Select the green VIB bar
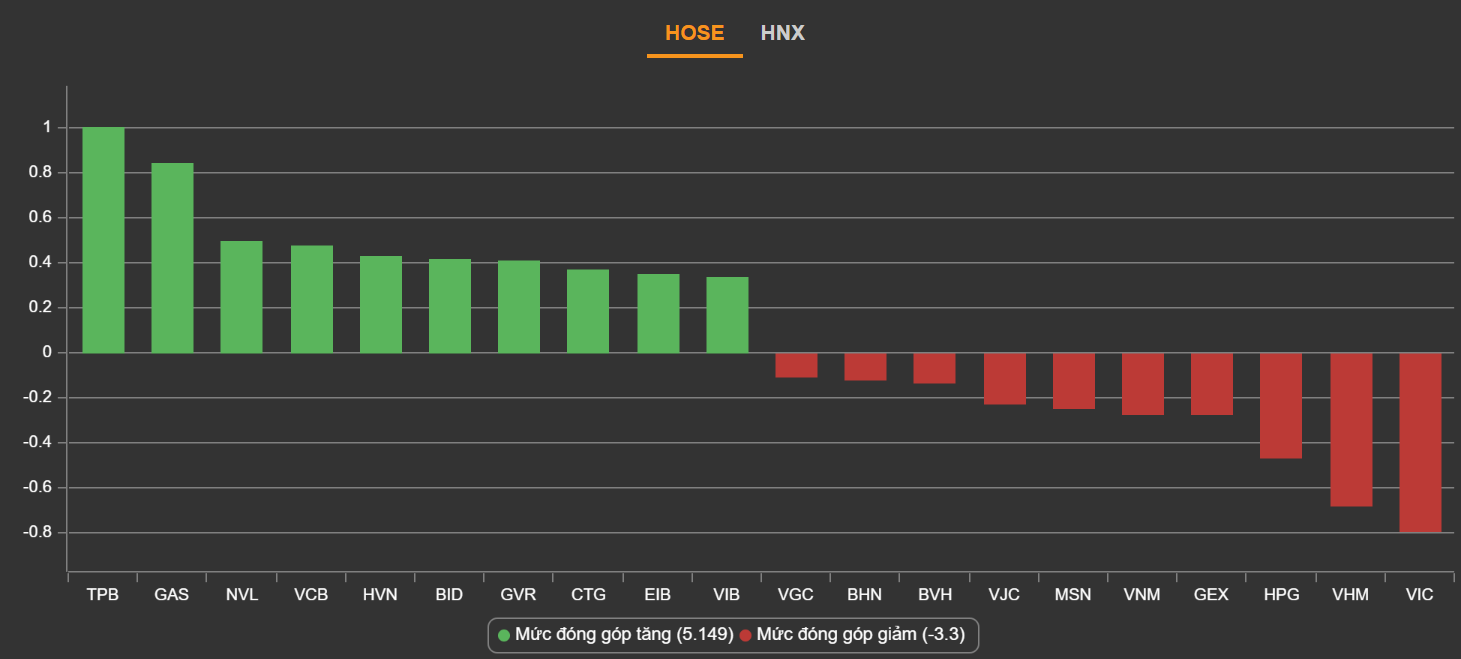Viewport: 1461px width, 659px height. pyautogui.click(x=727, y=315)
